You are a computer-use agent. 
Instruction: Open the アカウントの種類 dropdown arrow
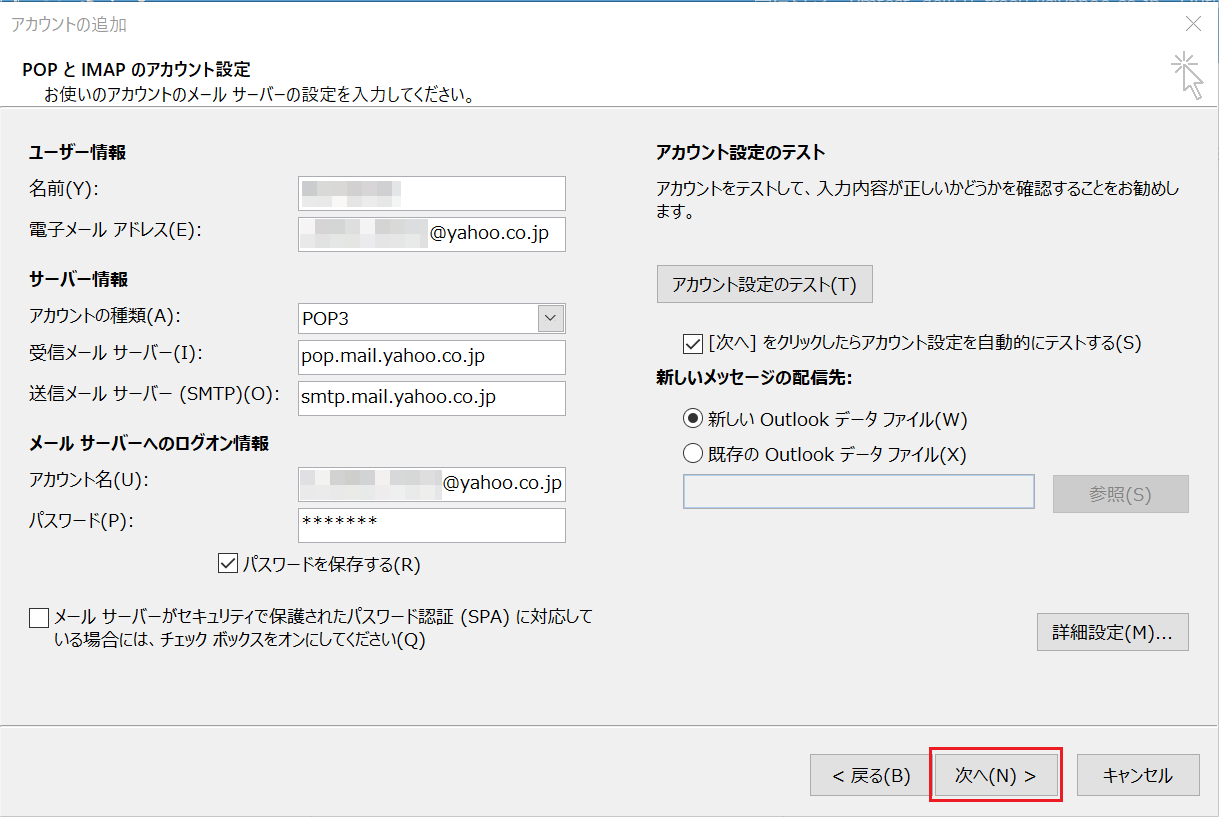(551, 318)
